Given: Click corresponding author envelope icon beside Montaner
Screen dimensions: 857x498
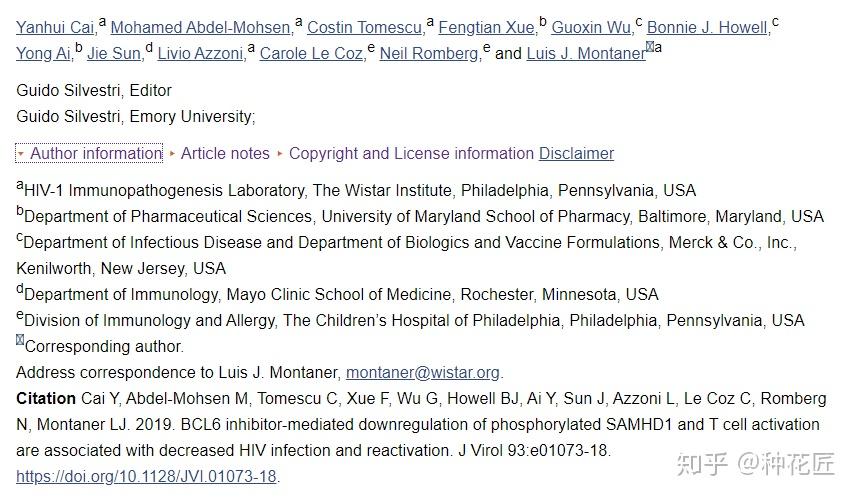Looking at the screenshot, I should (650, 46).
